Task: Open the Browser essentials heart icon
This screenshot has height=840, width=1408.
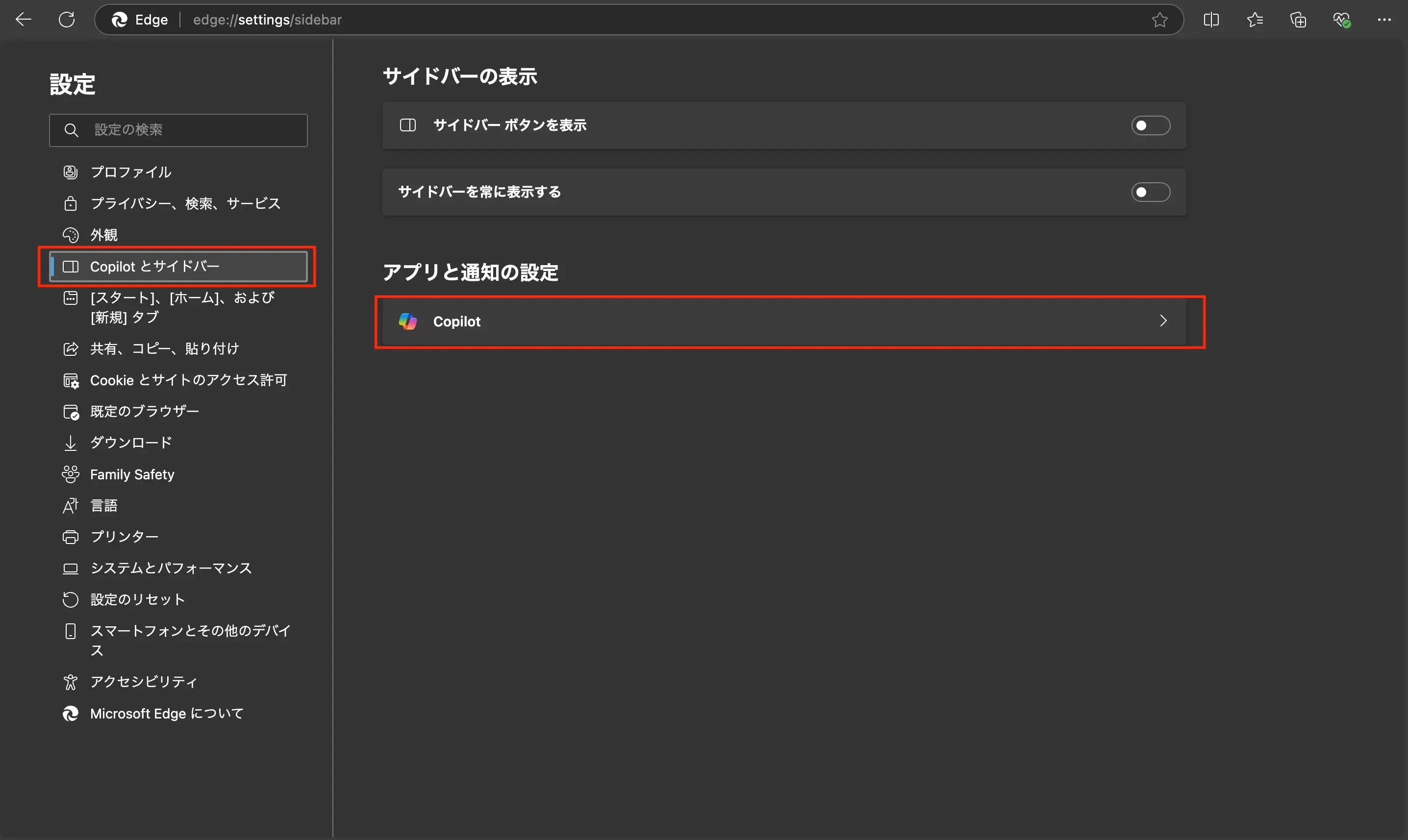Action: click(1342, 19)
